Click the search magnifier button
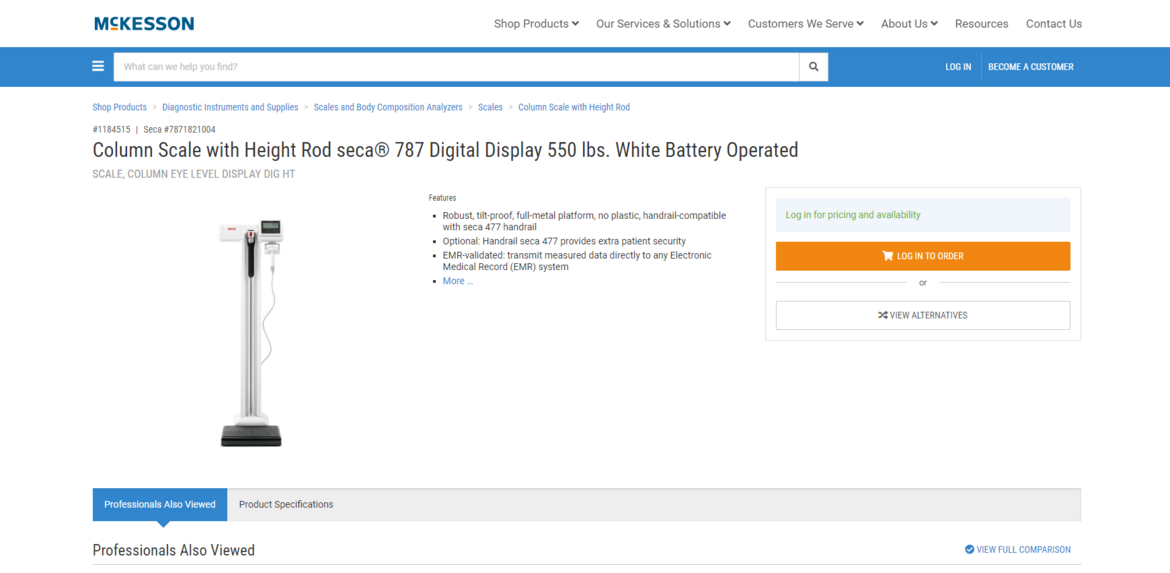Viewport: 1170px width, 573px height. point(813,66)
